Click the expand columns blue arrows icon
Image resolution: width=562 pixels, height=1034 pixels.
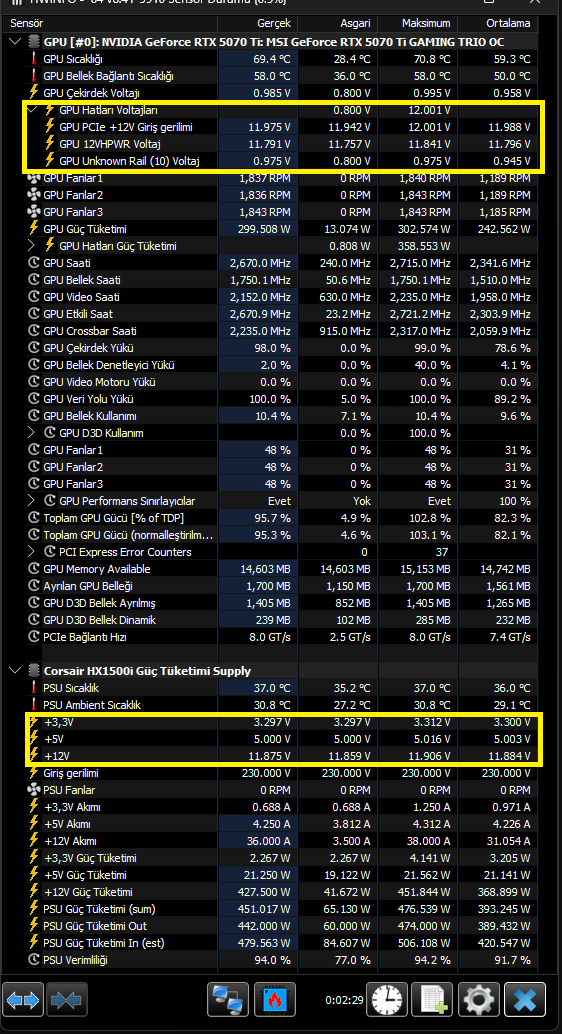pyautogui.click(x=23, y=1000)
